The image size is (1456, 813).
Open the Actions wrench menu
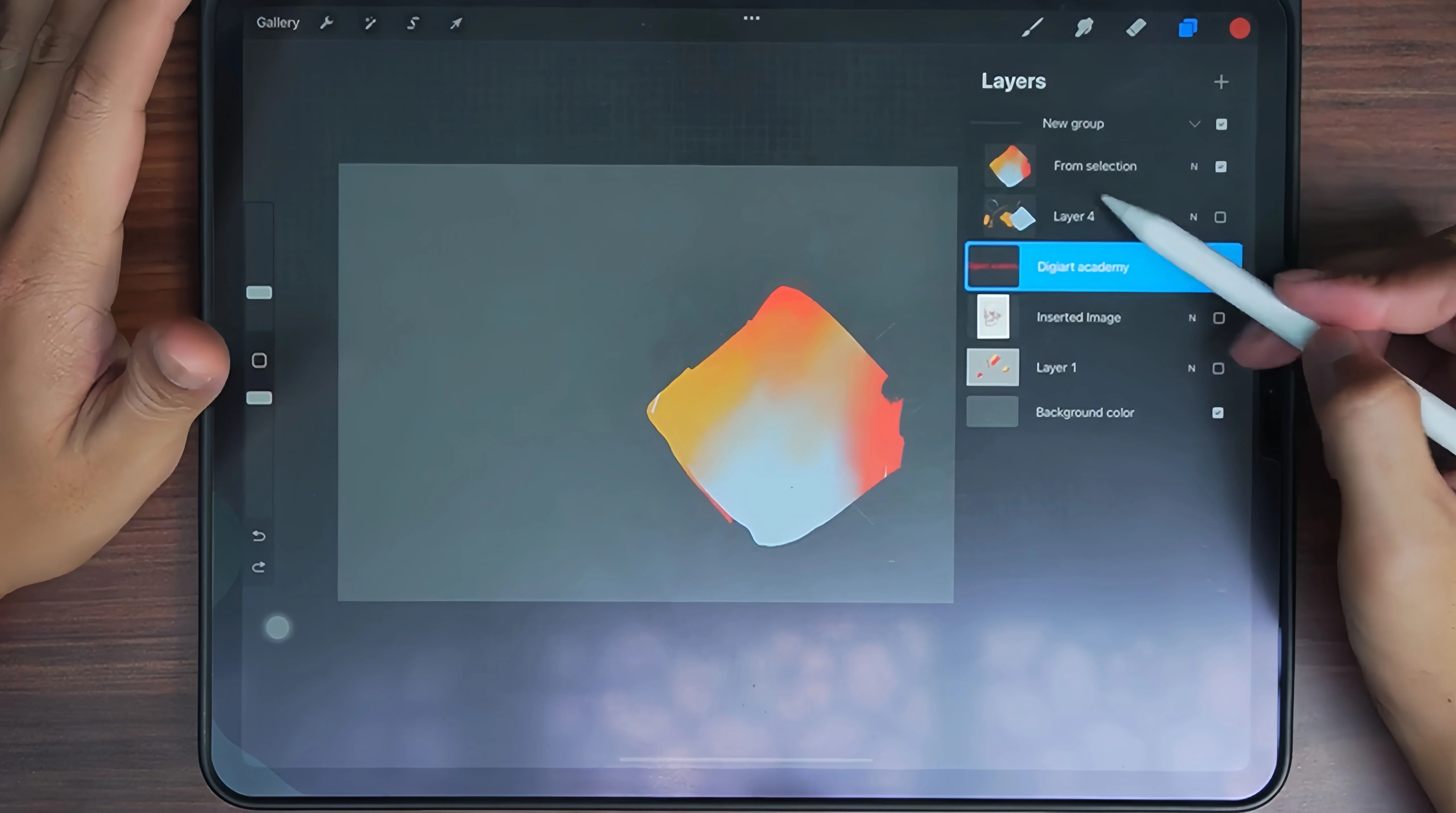coord(327,23)
